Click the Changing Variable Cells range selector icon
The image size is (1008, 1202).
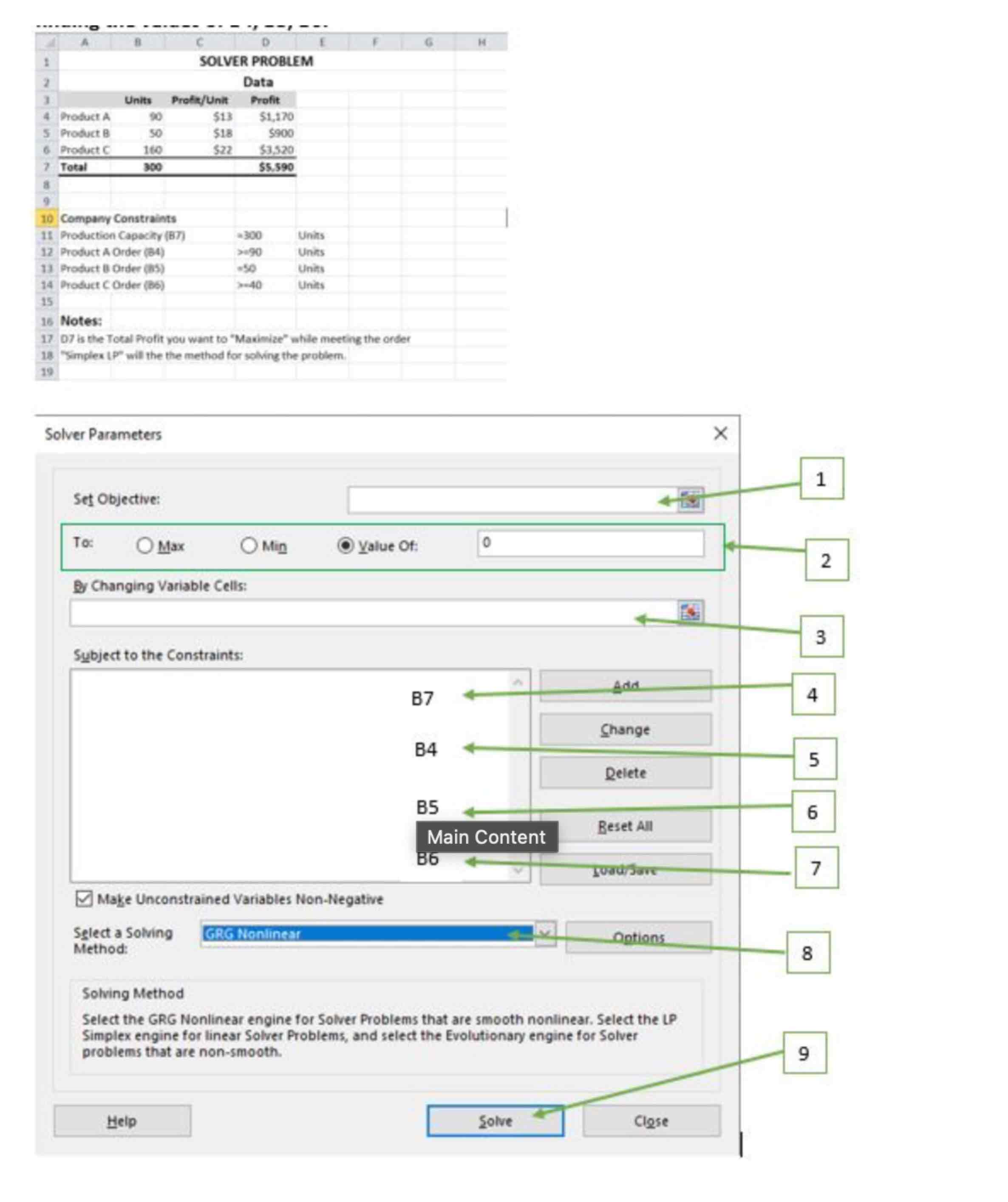[690, 612]
